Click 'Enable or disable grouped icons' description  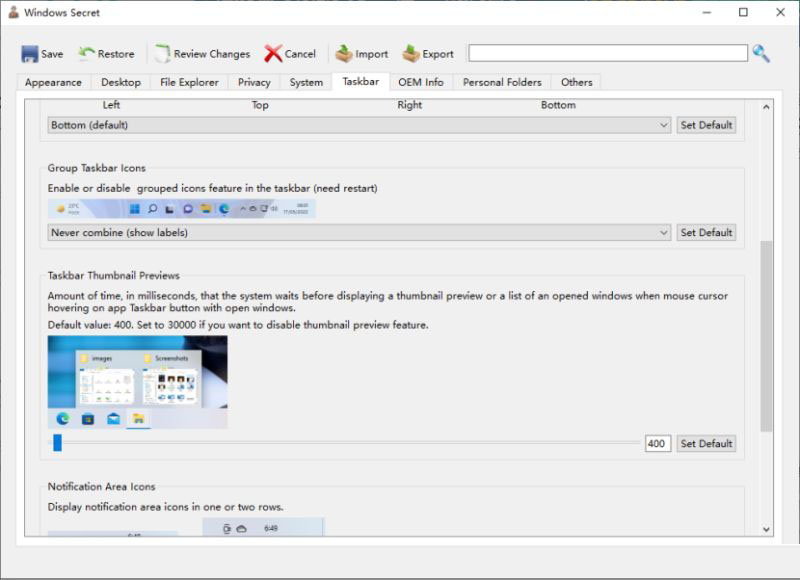(x=213, y=188)
